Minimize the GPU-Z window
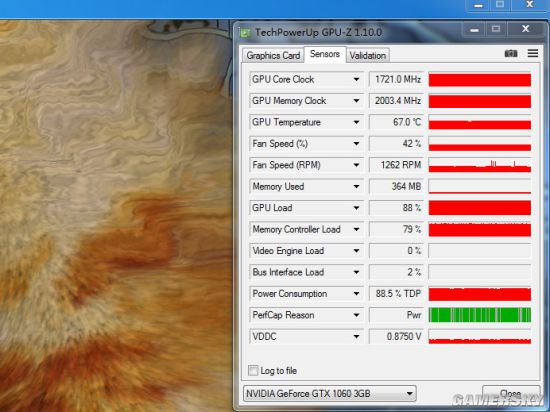 click(474, 29)
